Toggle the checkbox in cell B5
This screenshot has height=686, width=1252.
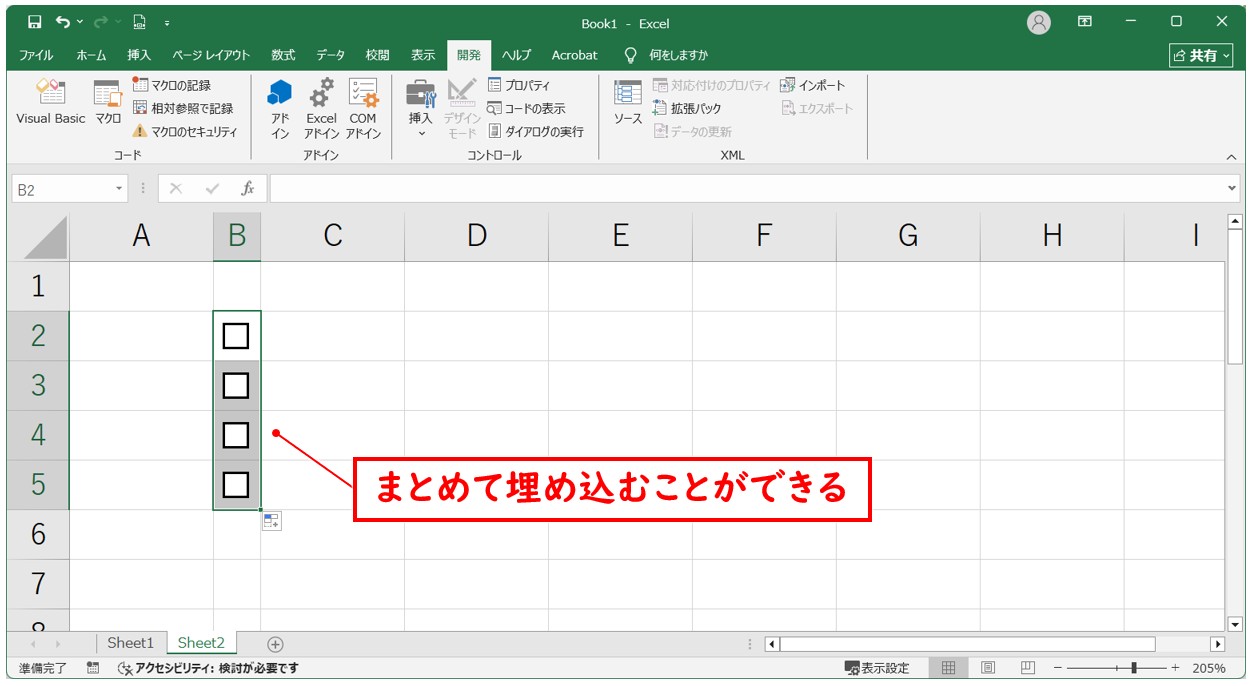236,485
